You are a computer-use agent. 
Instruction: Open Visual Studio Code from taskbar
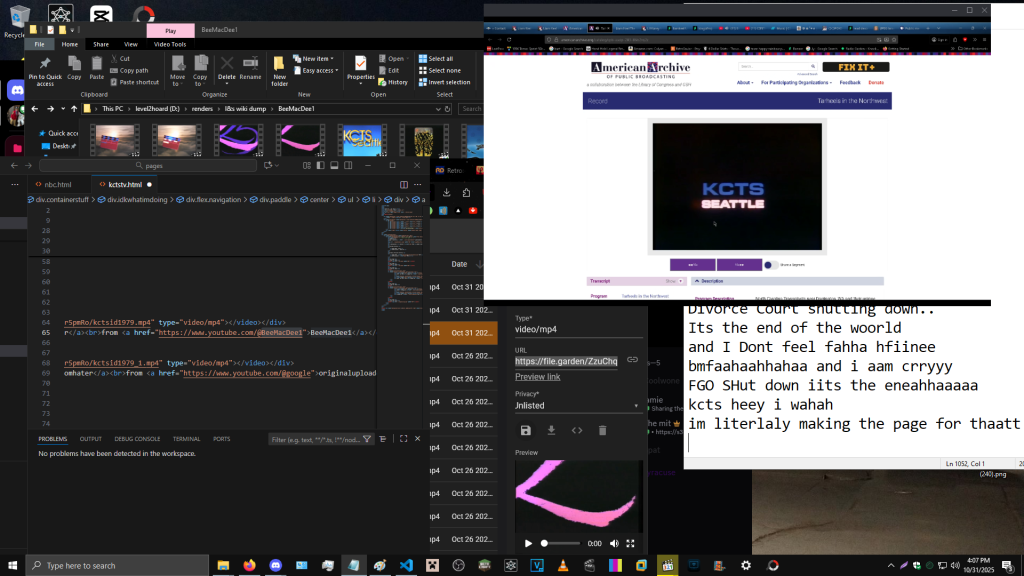coord(407,565)
